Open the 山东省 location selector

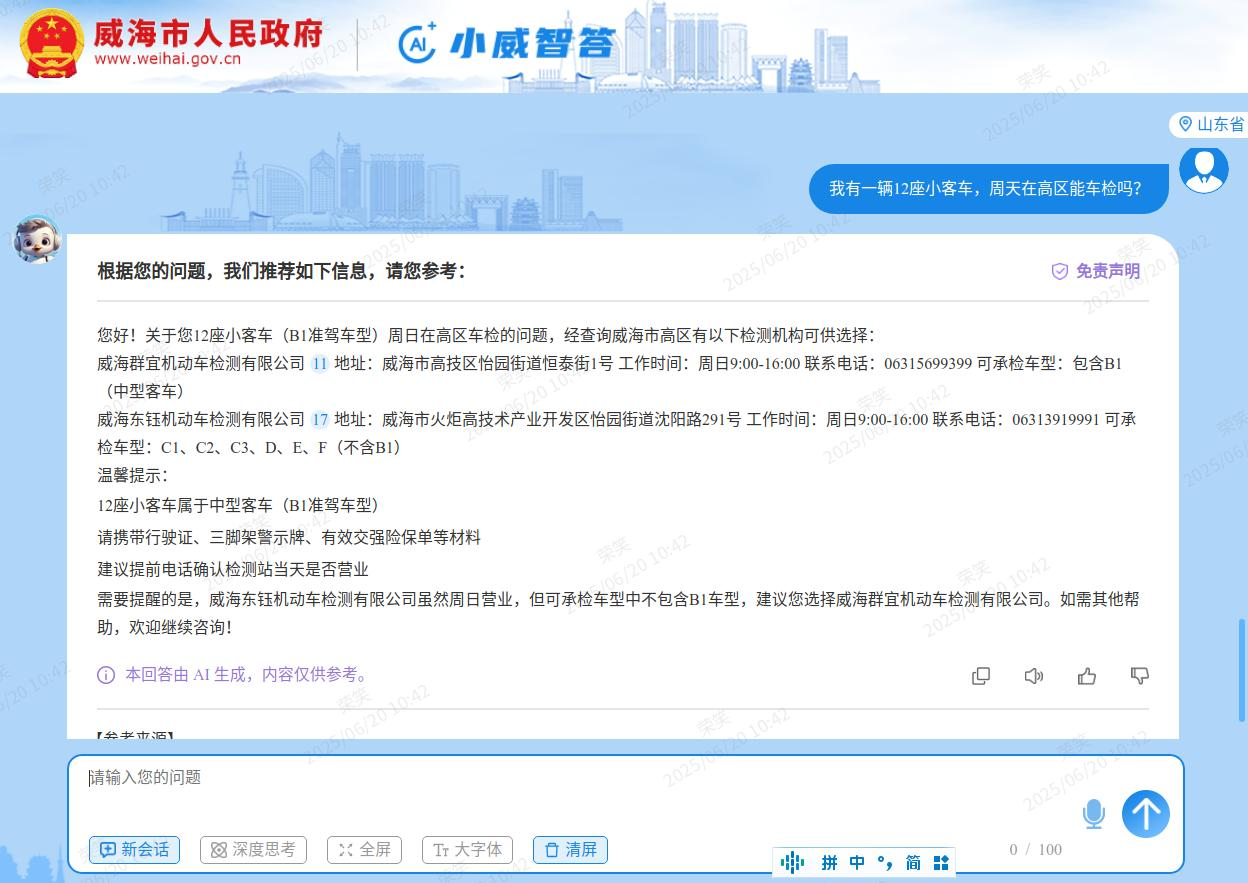1210,124
